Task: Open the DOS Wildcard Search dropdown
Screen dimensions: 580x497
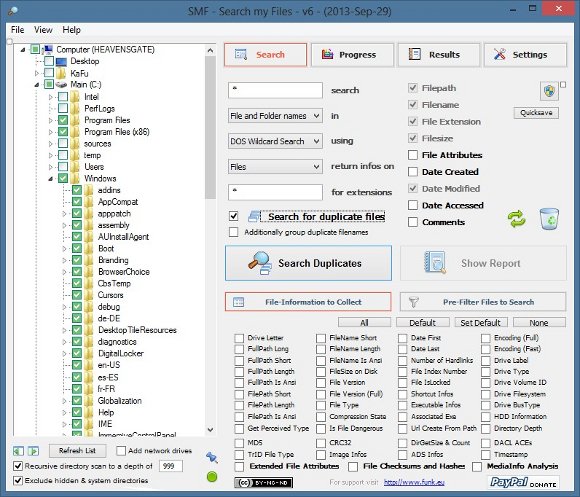Action: point(275,141)
